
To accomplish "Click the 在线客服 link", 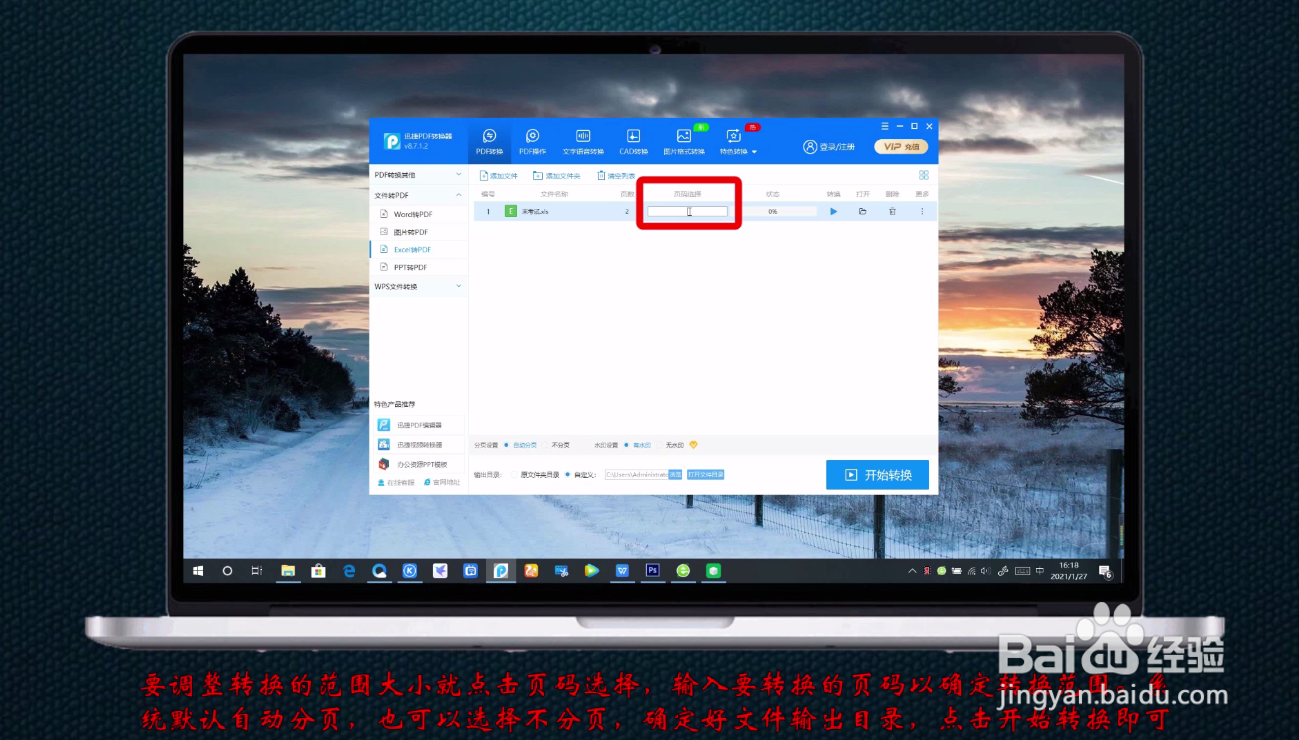I will 396,482.
